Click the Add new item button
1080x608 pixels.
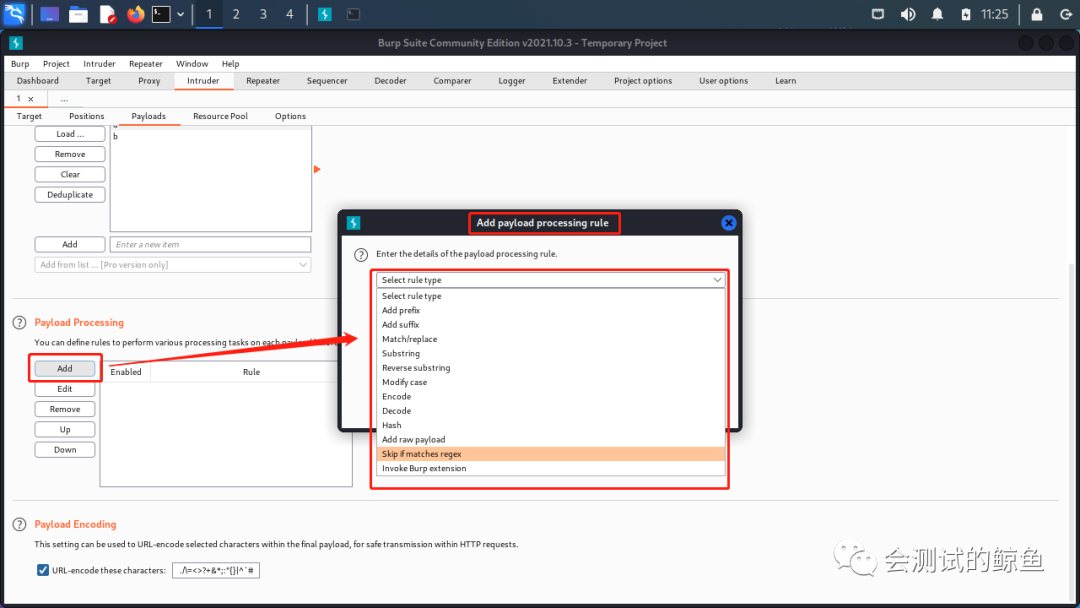[70, 244]
